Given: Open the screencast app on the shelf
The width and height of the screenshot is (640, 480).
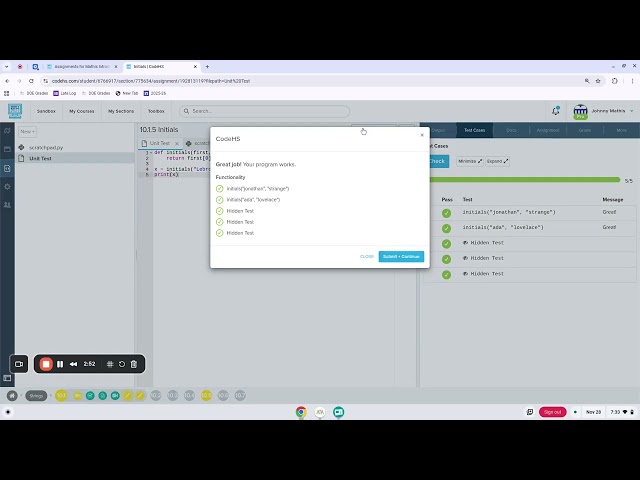Looking at the screenshot, I should point(338,412).
